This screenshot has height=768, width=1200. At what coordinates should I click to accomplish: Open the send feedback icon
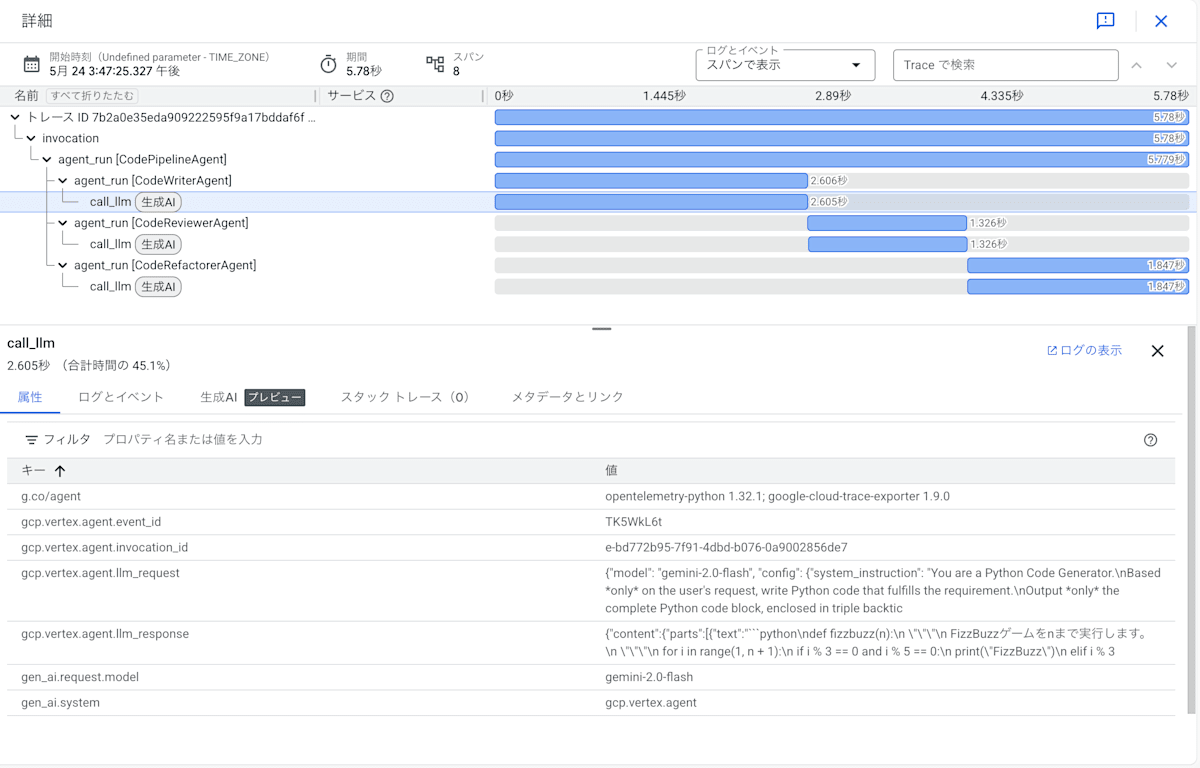tap(1105, 21)
